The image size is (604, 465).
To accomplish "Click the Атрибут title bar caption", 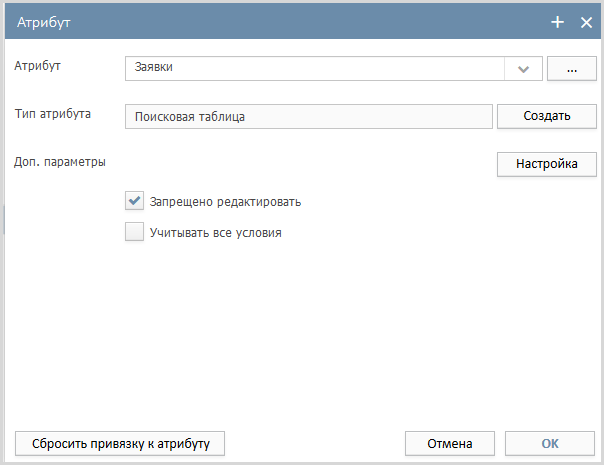I will pyautogui.click(x=44, y=22).
